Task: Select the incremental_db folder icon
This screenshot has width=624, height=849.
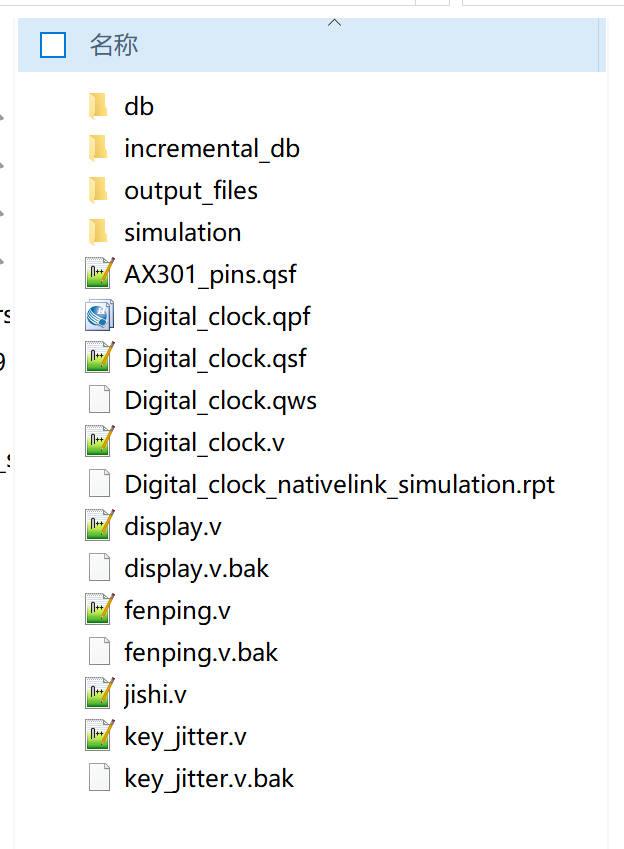Action: 98,148
